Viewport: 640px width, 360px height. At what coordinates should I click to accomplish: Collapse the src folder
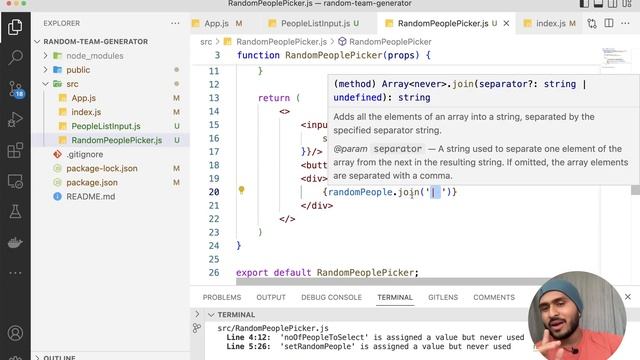pos(46,84)
